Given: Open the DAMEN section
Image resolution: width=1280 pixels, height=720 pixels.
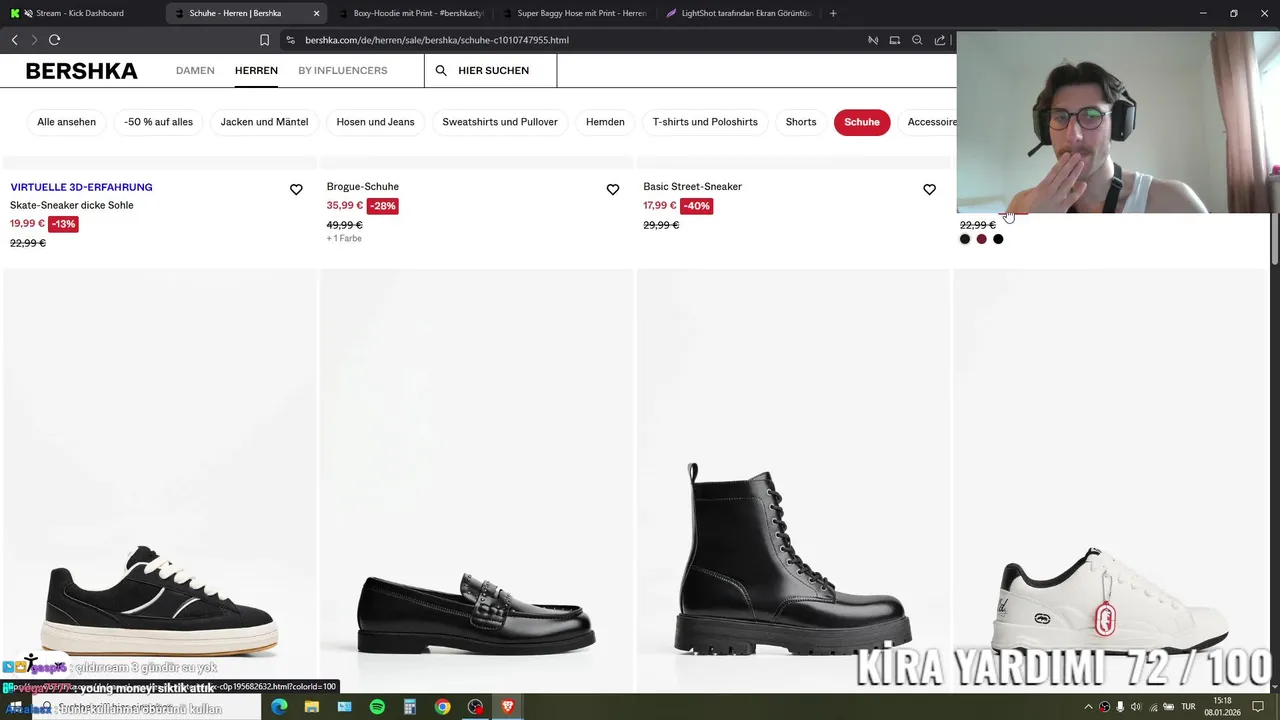Looking at the screenshot, I should [x=195, y=71].
